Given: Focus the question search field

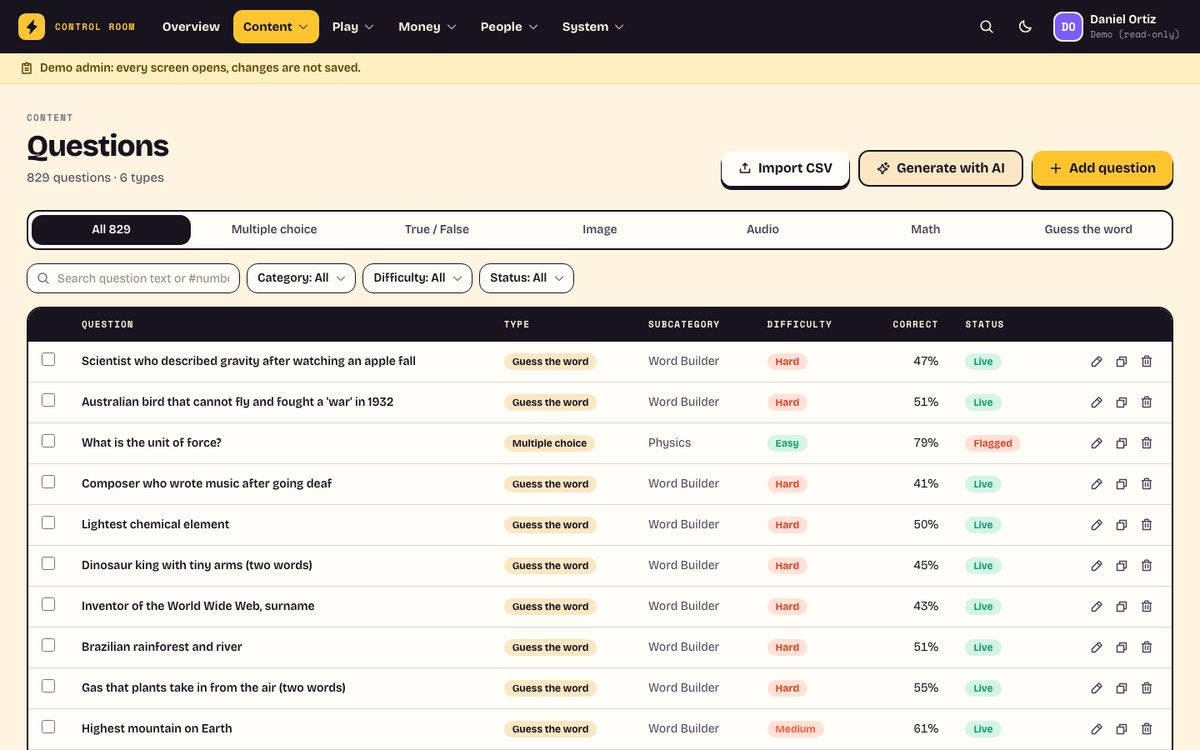Looking at the screenshot, I should click(133, 278).
